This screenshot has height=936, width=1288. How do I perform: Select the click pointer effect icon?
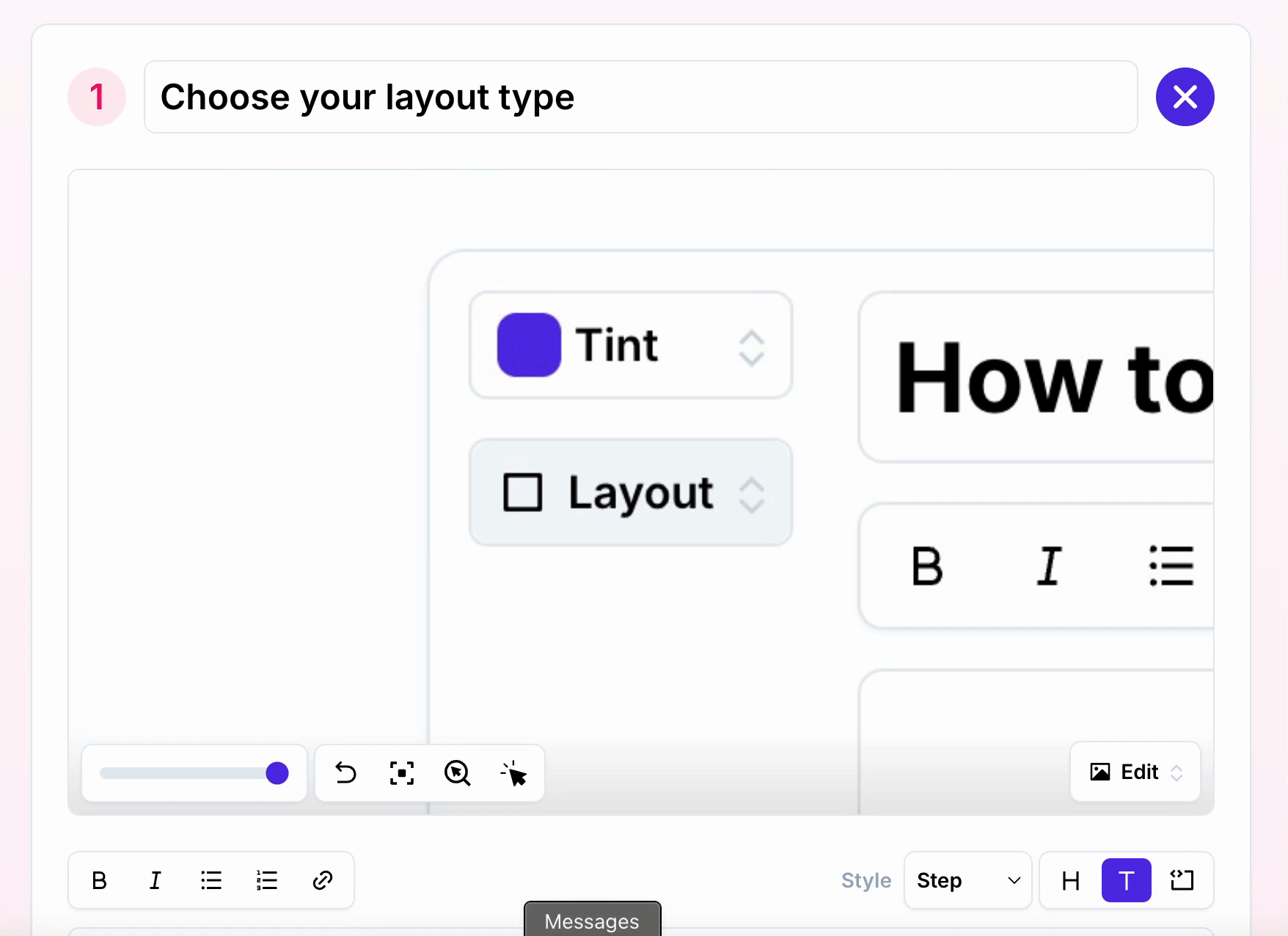513,773
